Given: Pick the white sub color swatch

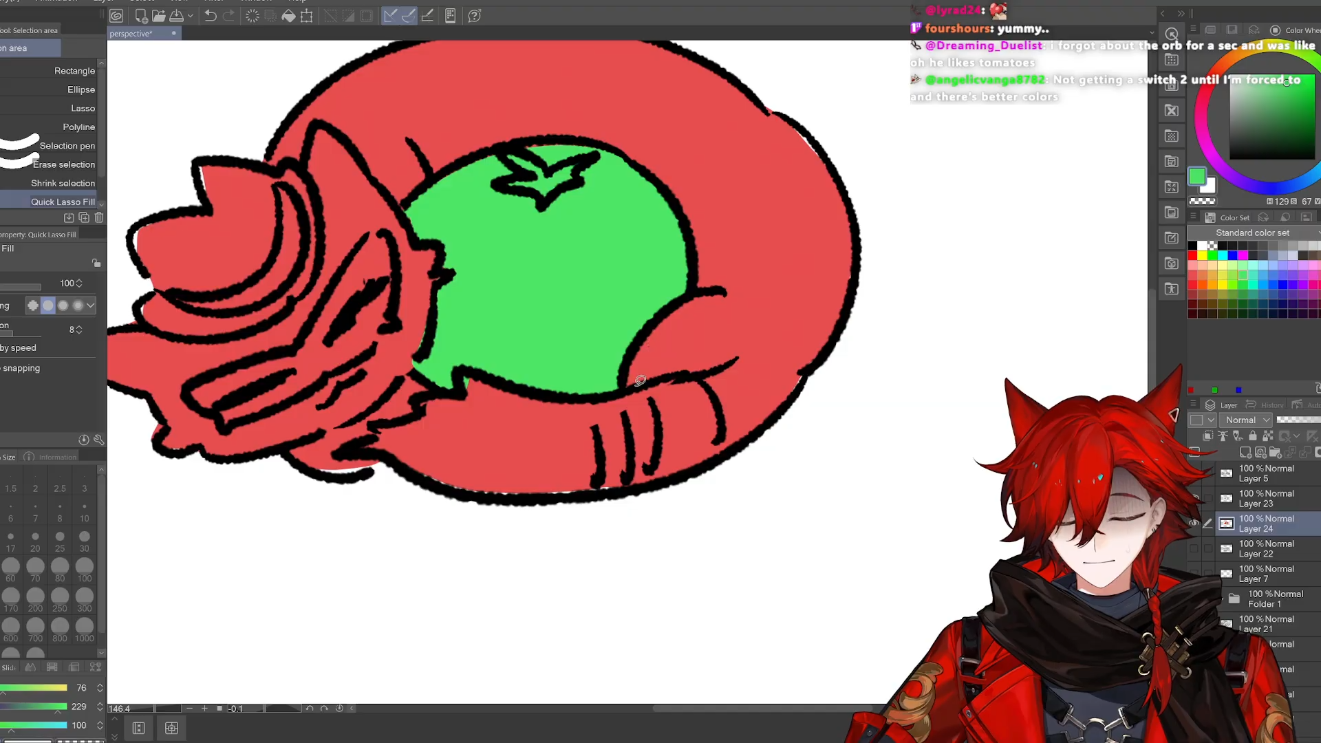Looking at the screenshot, I should click(1208, 186).
